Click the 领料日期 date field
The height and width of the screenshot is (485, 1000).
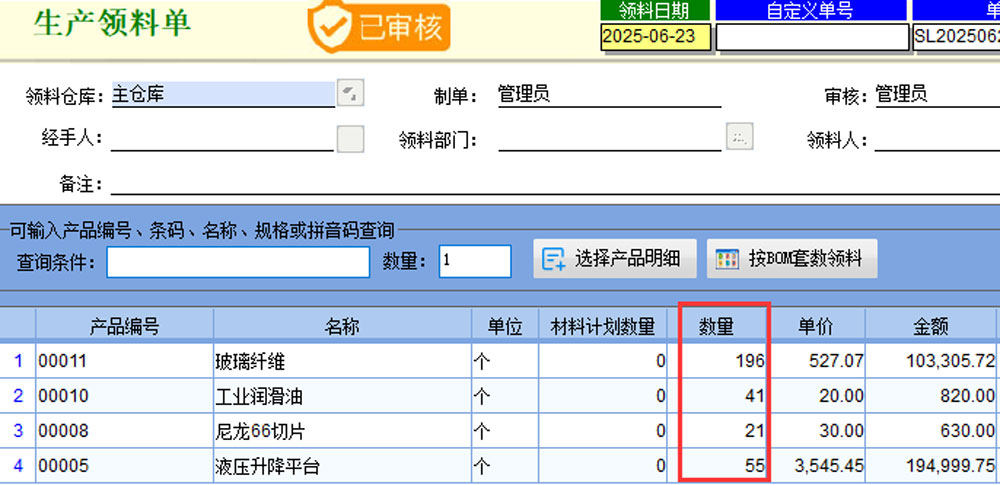coord(655,38)
